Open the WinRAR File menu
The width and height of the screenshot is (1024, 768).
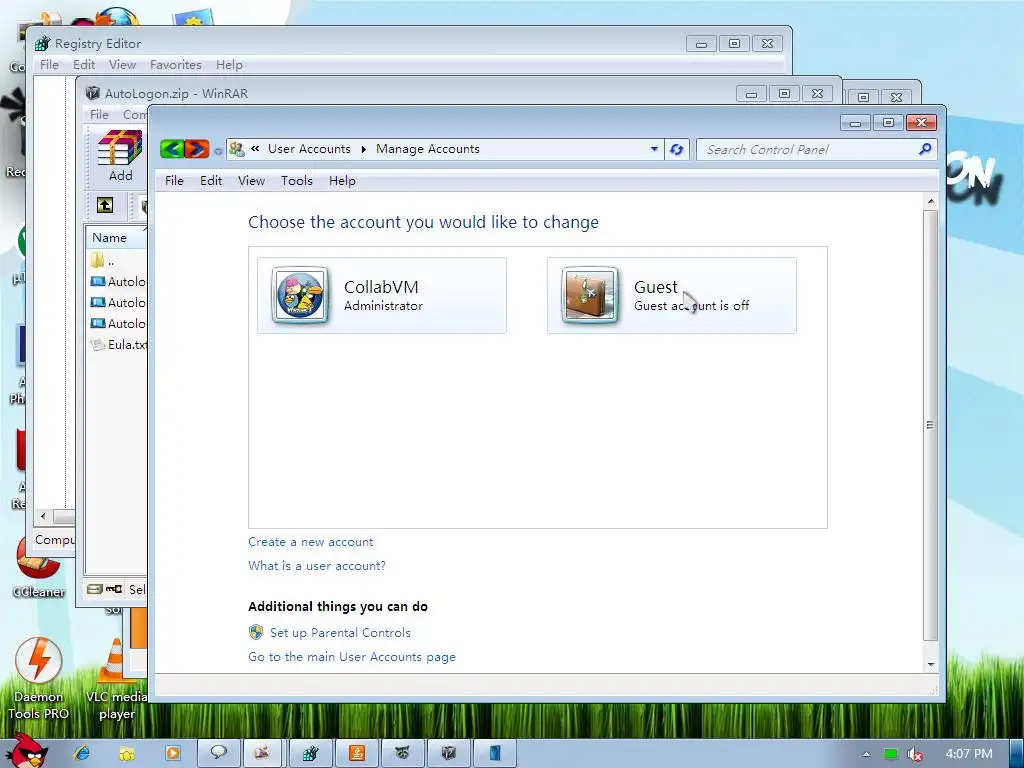click(x=99, y=114)
